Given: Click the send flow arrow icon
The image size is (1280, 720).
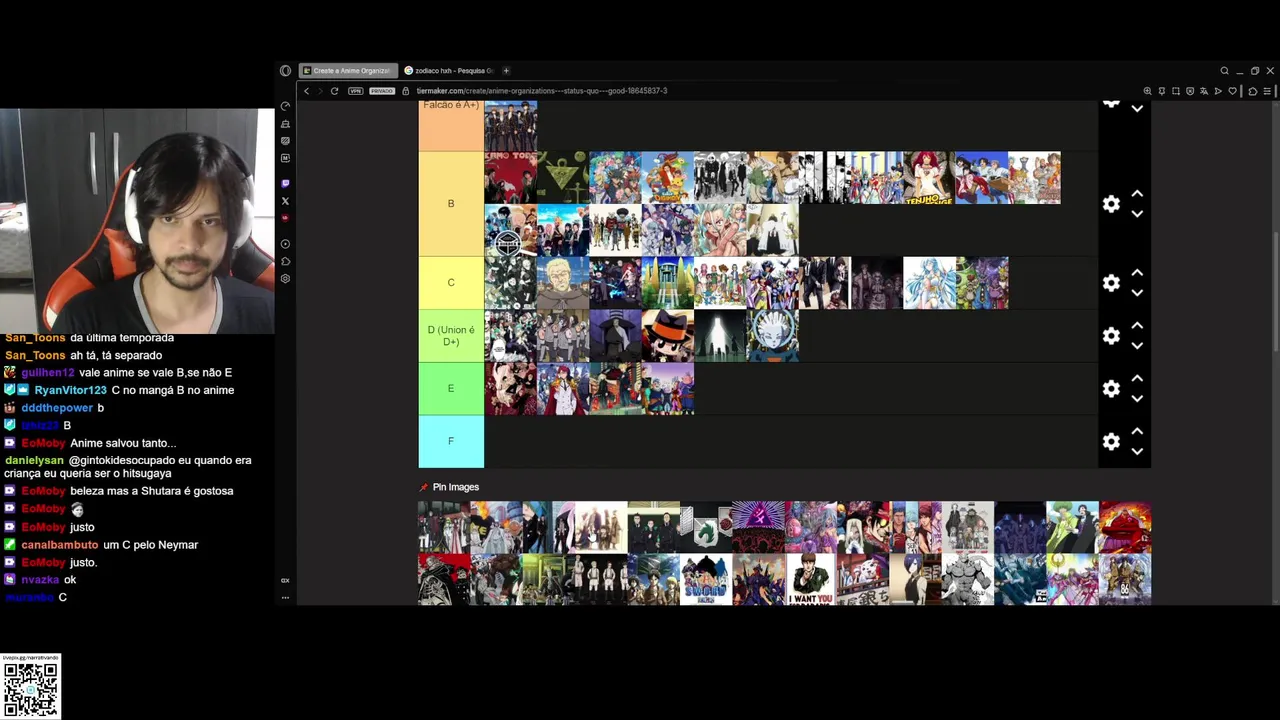Looking at the screenshot, I should tap(1218, 91).
